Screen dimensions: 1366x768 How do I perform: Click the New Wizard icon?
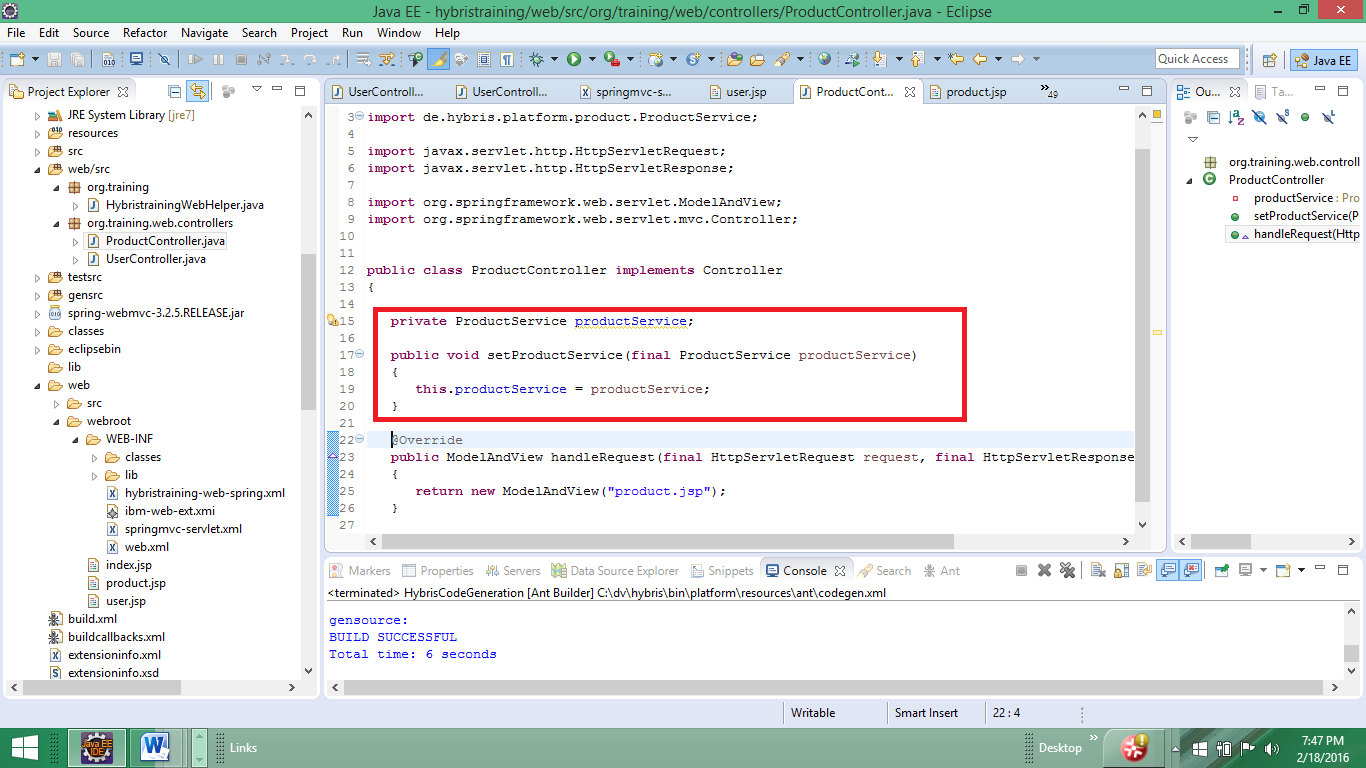click(18, 59)
